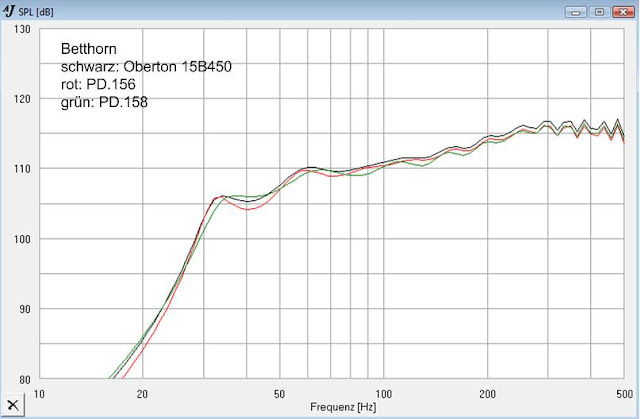Minimize the SPL [dB] window
Screen dimensions: 640x419
tap(576, 12)
